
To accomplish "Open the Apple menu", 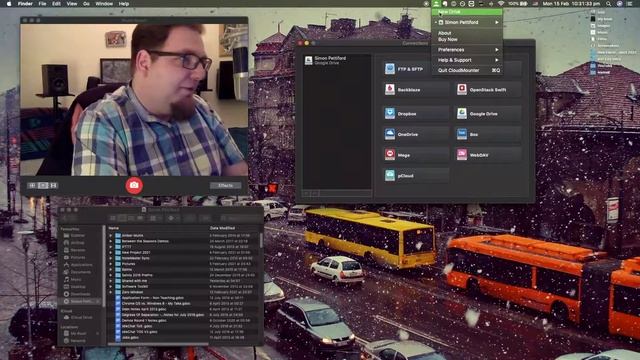I will (x=9, y=4).
